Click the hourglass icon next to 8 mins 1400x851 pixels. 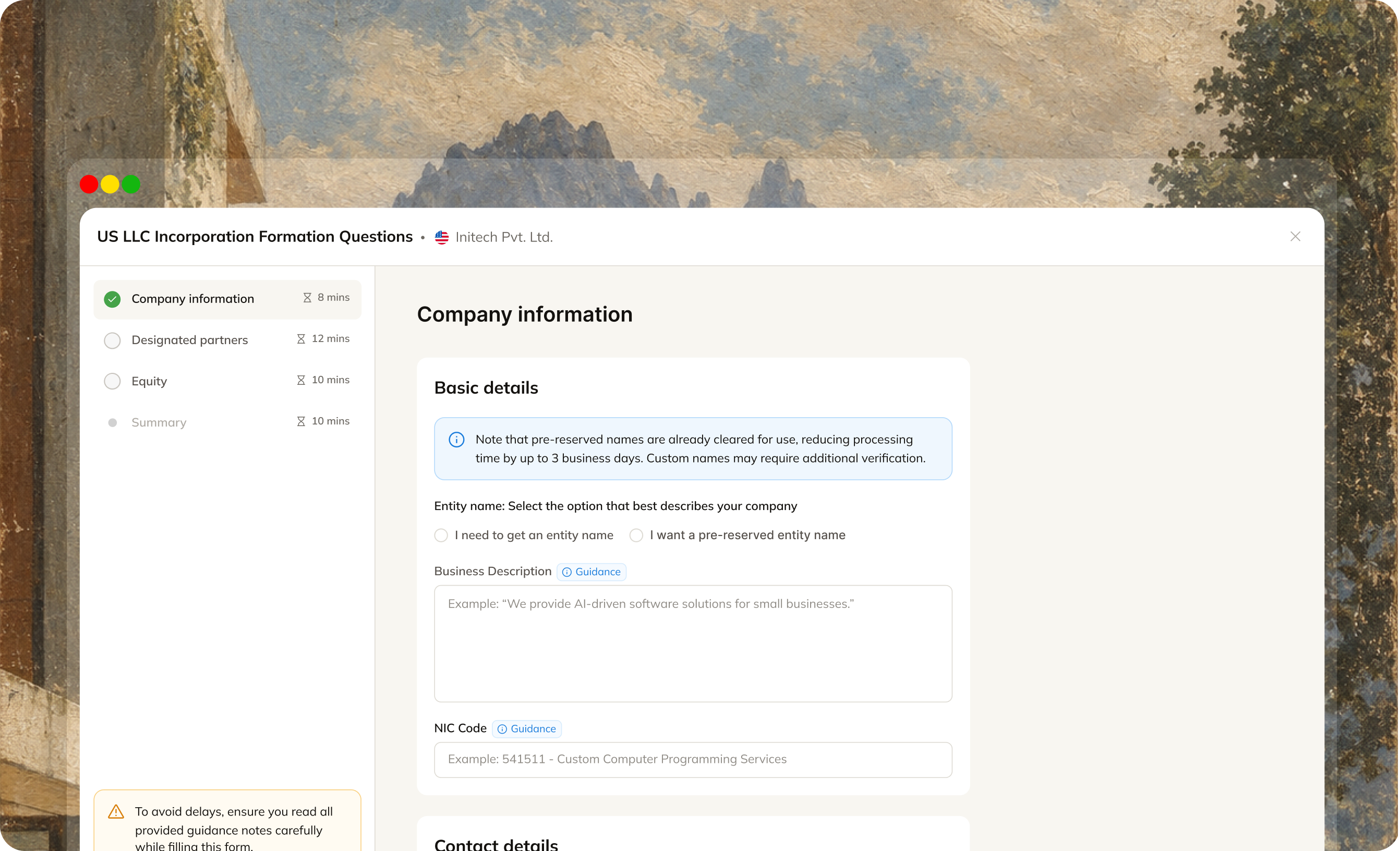[x=307, y=298]
